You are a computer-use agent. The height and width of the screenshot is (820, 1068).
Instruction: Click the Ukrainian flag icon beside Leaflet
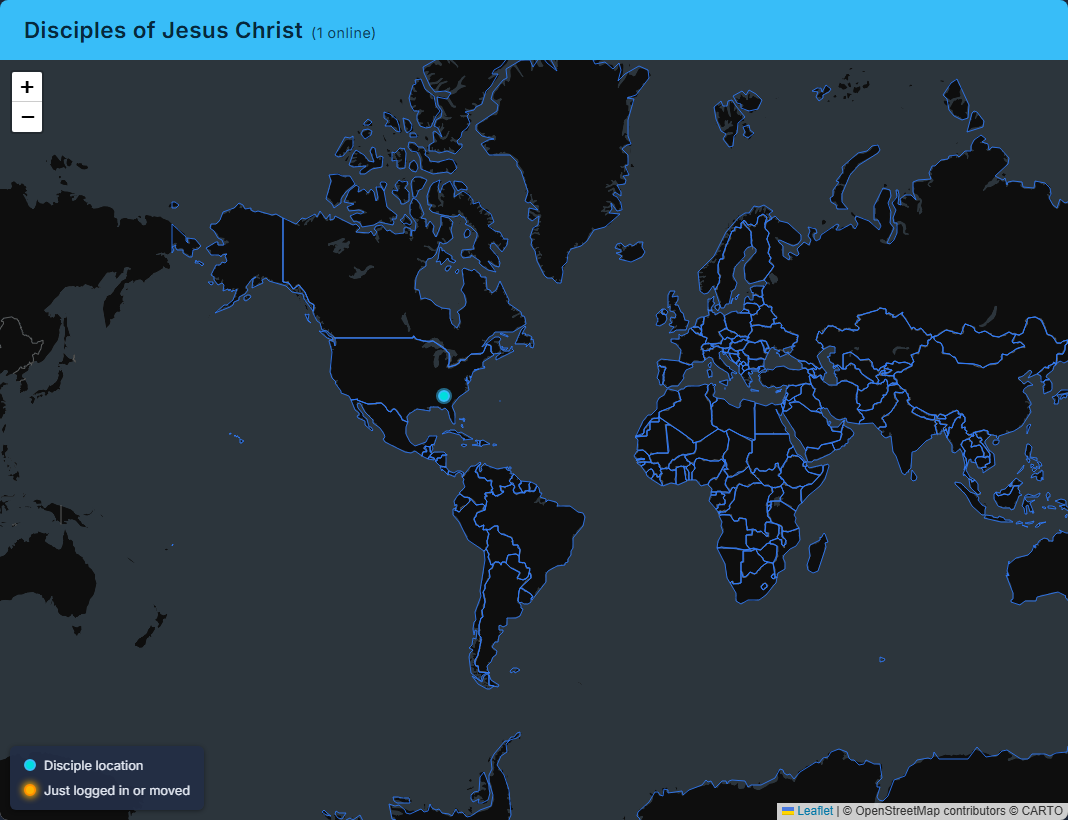coord(788,810)
